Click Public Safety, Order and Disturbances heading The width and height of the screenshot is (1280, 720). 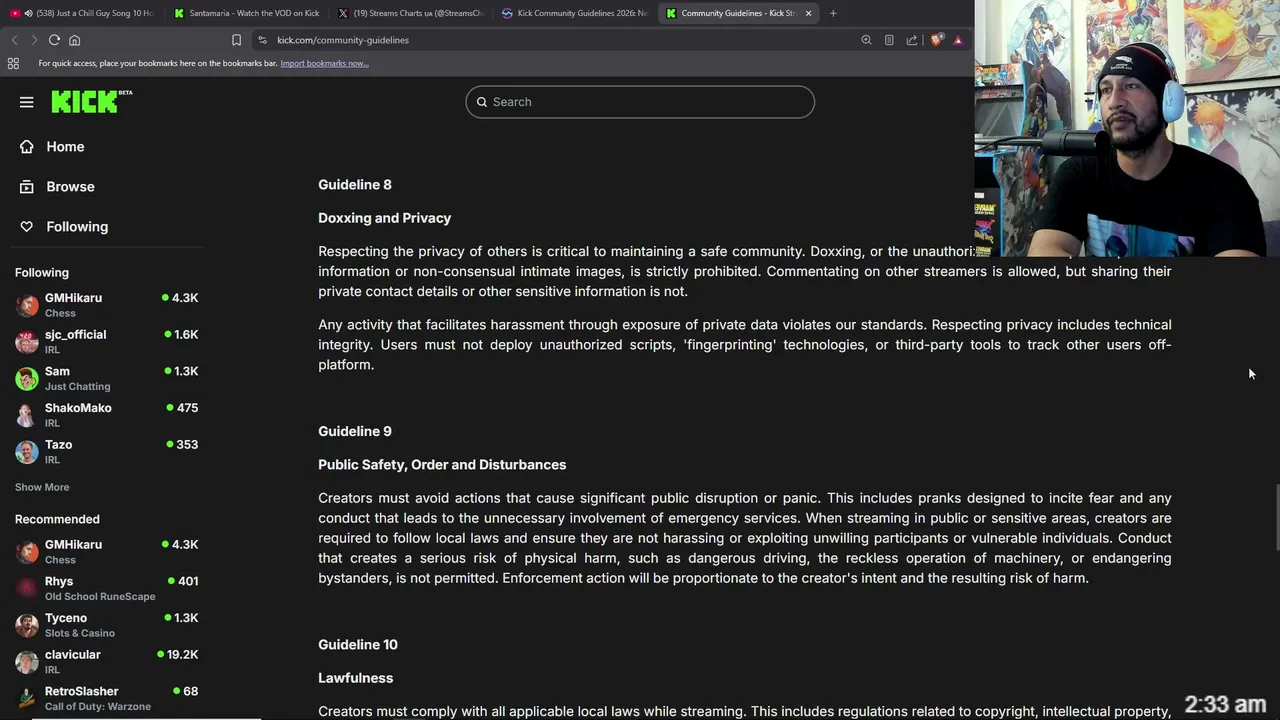pyautogui.click(x=442, y=465)
